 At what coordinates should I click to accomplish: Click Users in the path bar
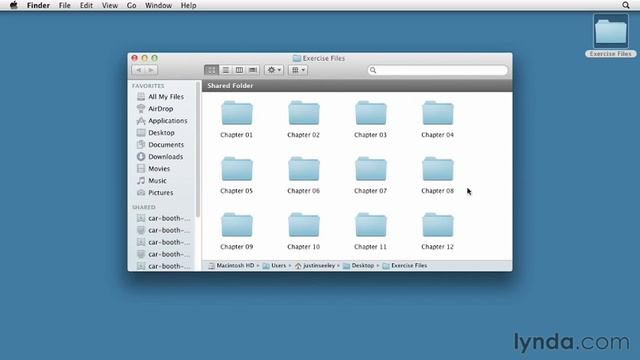274,266
